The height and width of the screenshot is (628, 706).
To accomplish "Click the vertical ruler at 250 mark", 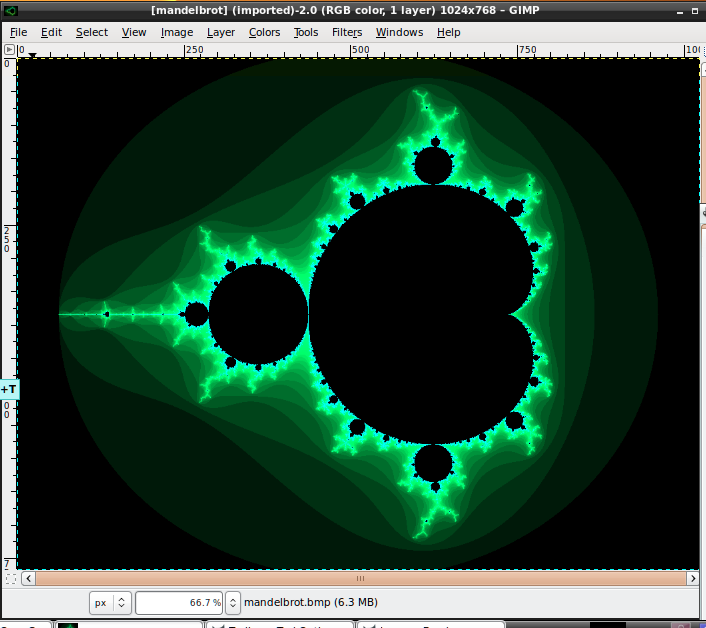I will click(7, 239).
